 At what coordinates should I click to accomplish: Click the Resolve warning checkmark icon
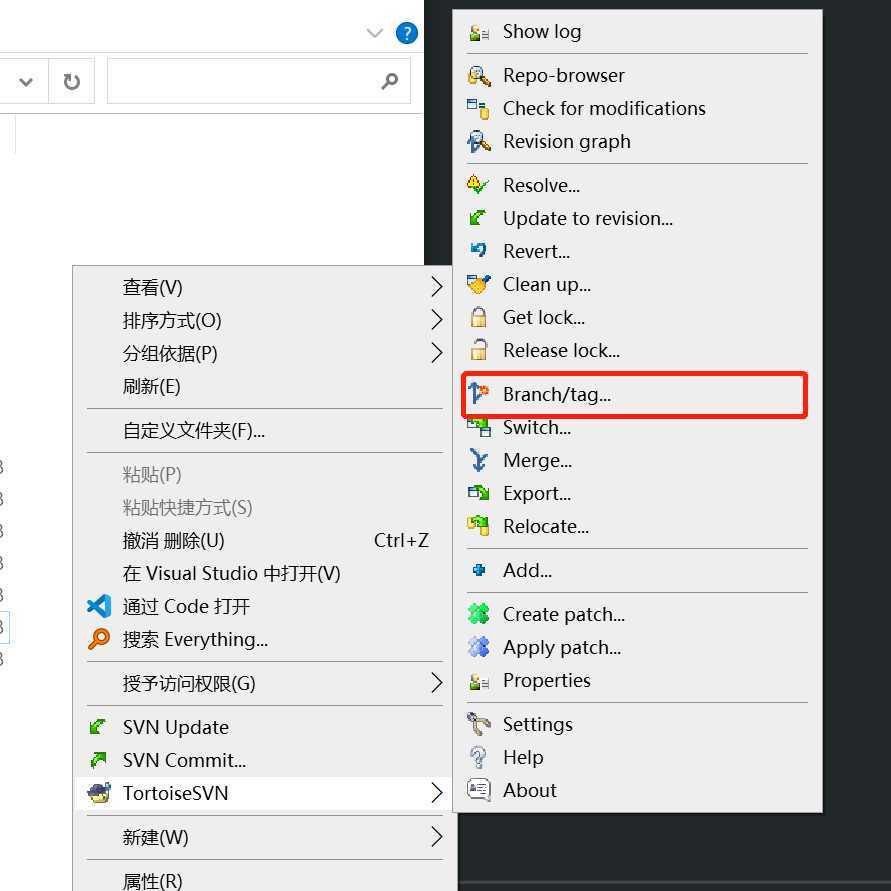477,185
